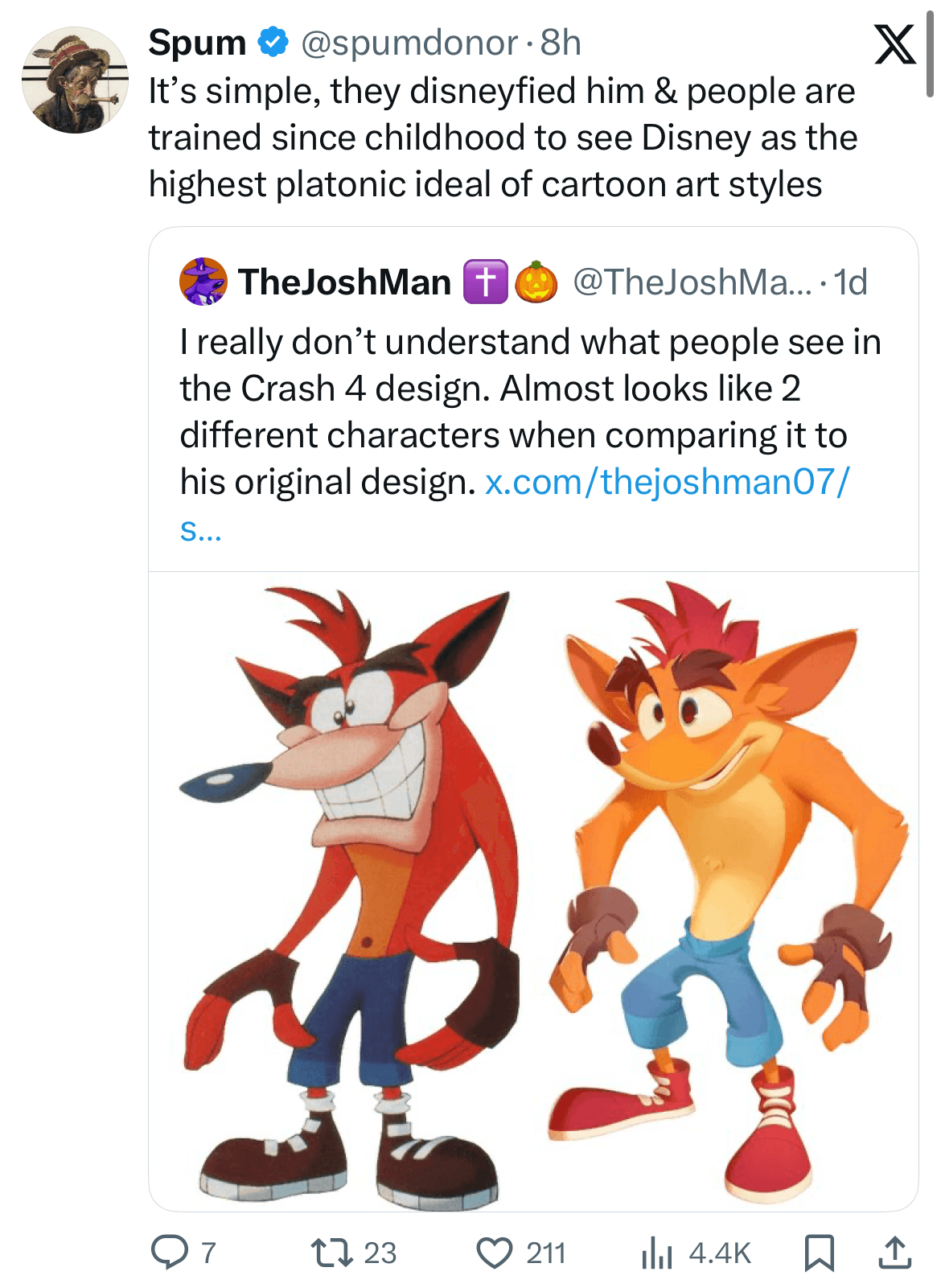The image size is (941, 1288).
Task: Bookmark this post
Action: (819, 1253)
